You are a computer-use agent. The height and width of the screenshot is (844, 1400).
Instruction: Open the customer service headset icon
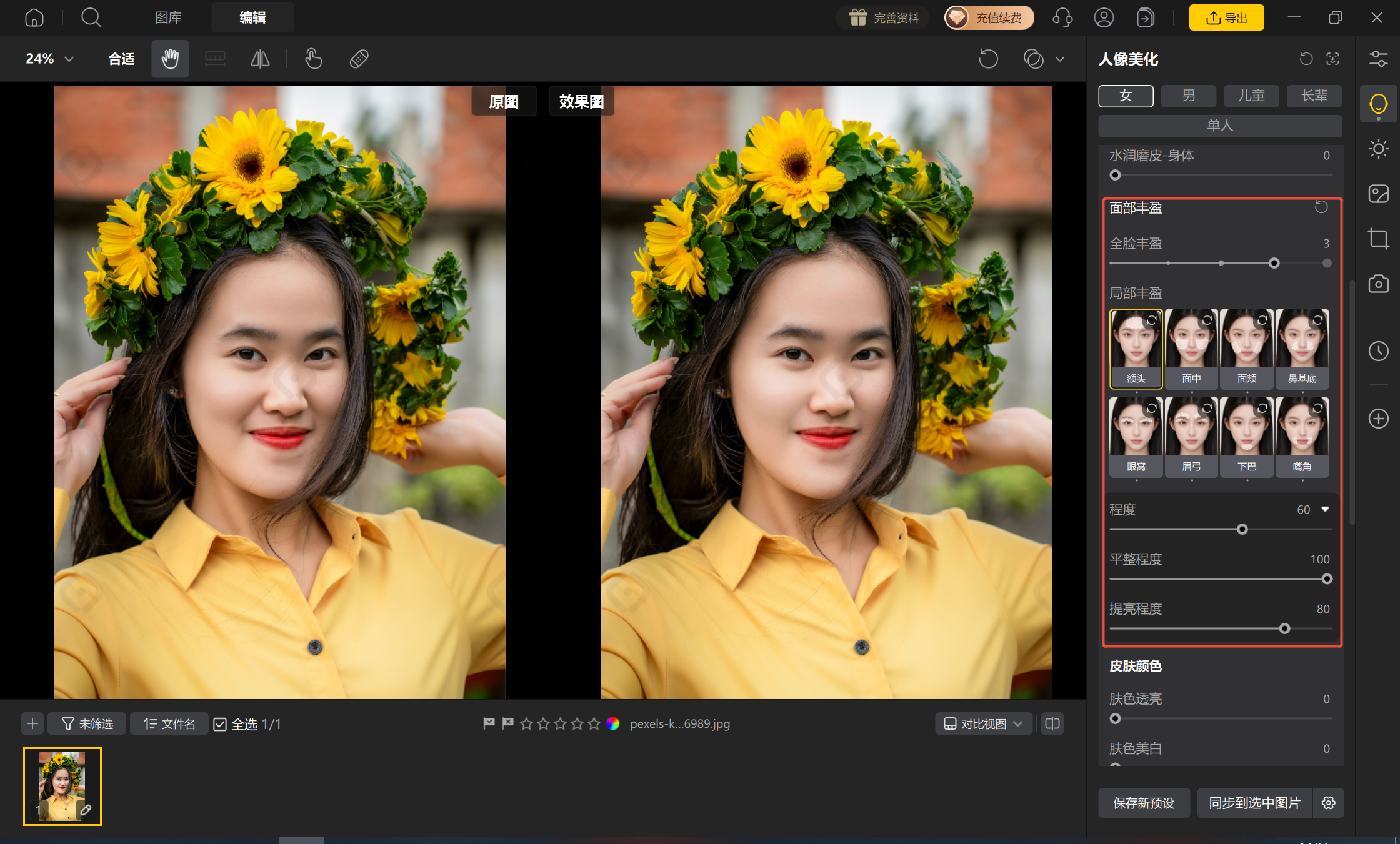pyautogui.click(x=1062, y=17)
